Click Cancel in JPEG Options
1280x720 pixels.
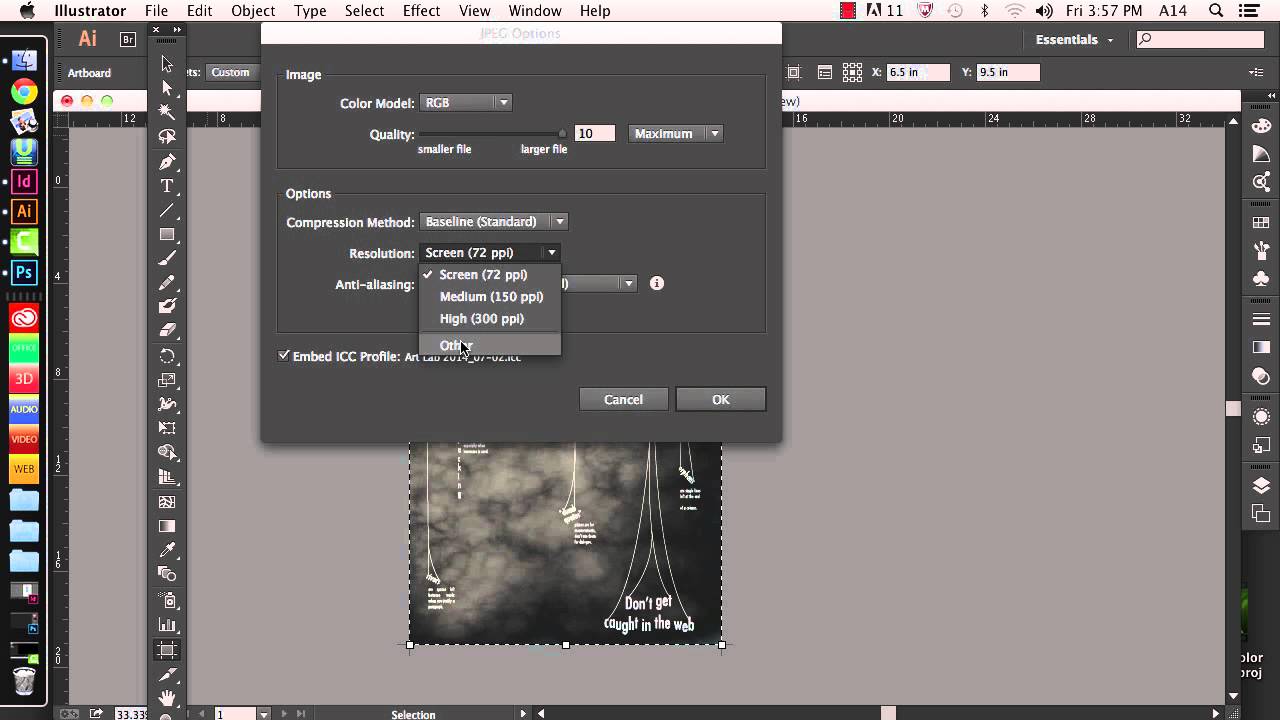tap(623, 399)
